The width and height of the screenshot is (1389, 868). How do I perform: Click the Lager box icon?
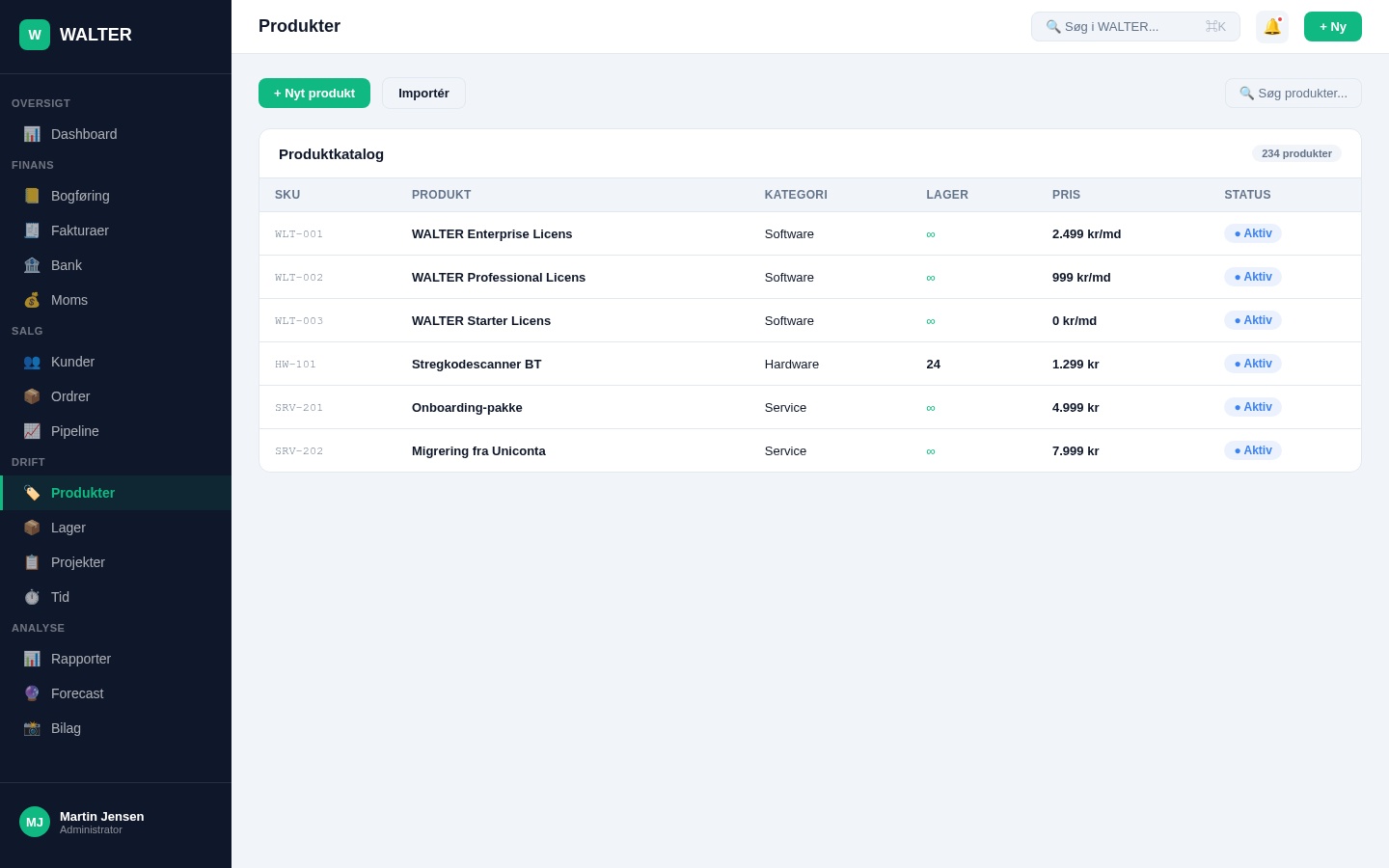[32, 528]
